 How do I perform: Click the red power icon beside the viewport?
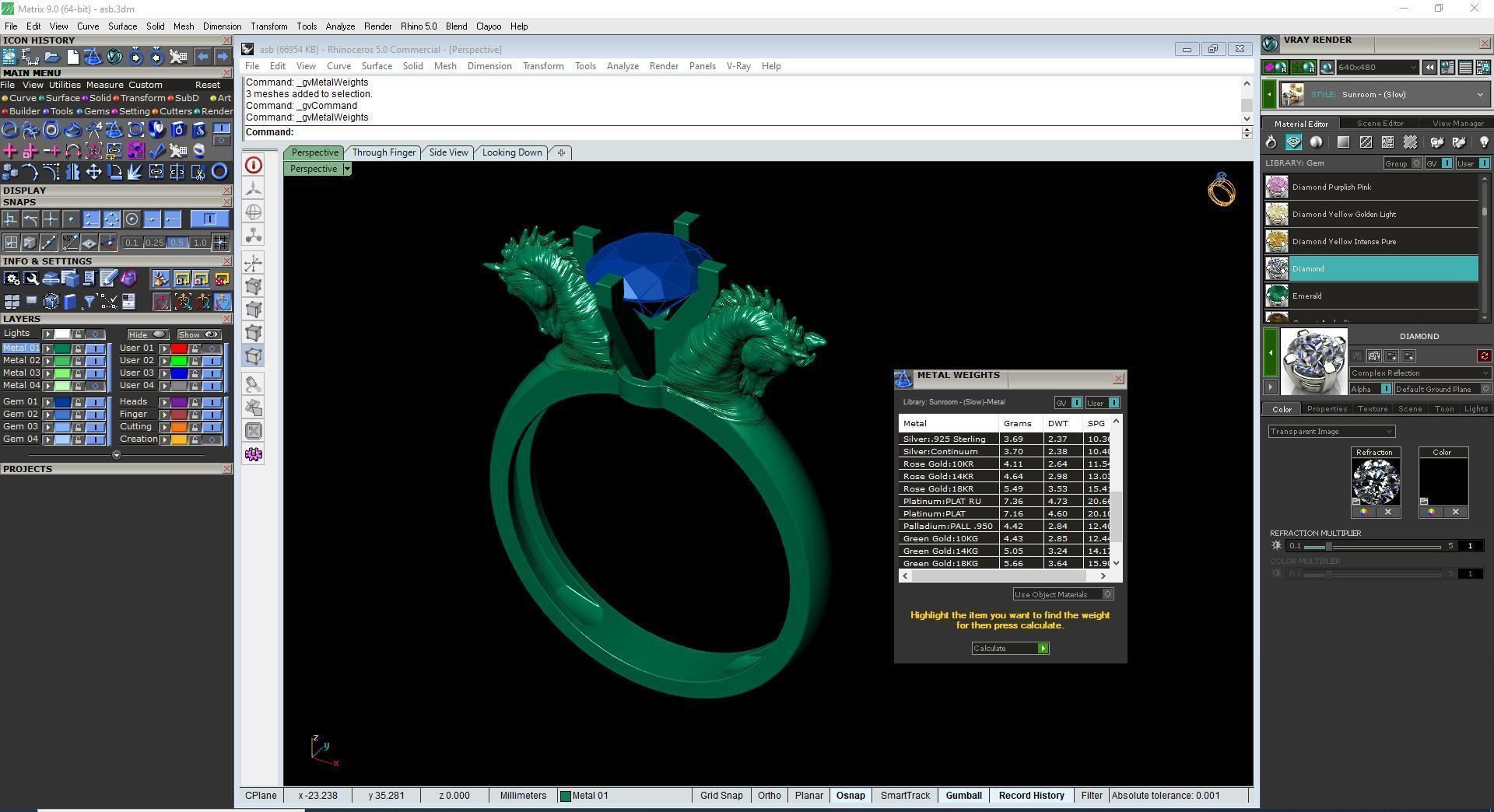pyautogui.click(x=253, y=165)
